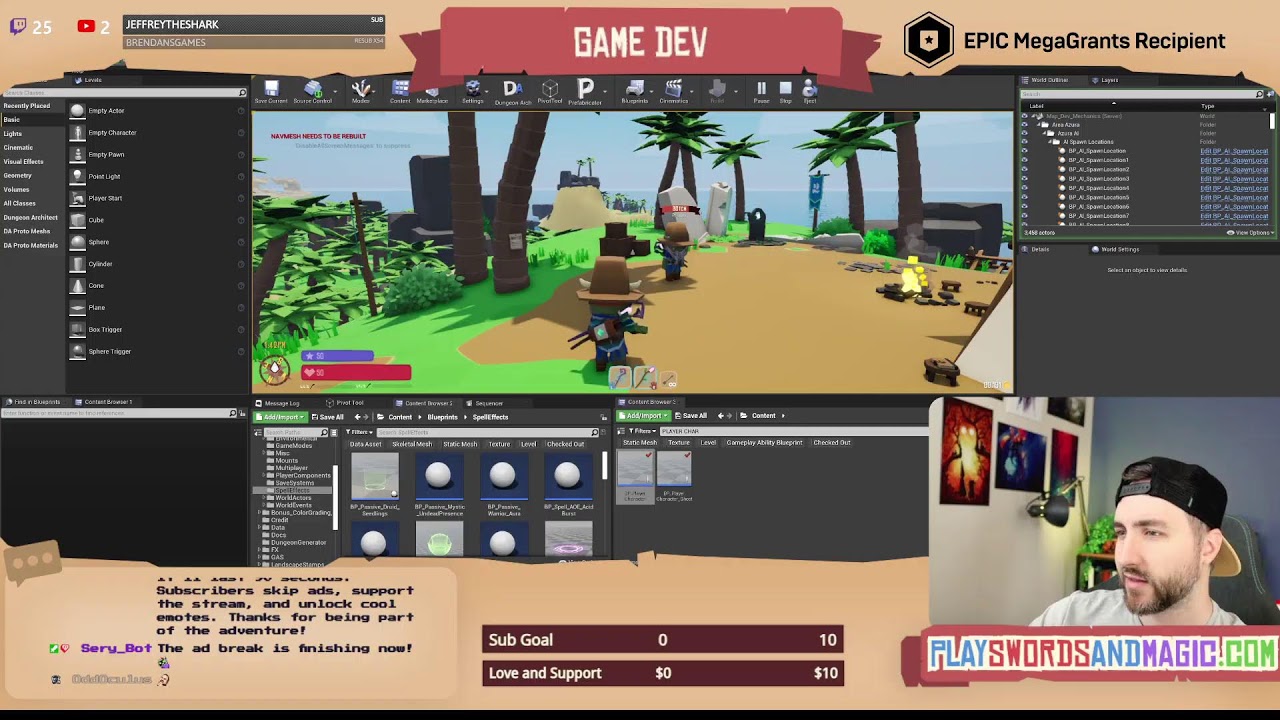Viewport: 1280px width, 720px height.
Task: Select Player Start in the Place Actors list
Action: click(157, 198)
